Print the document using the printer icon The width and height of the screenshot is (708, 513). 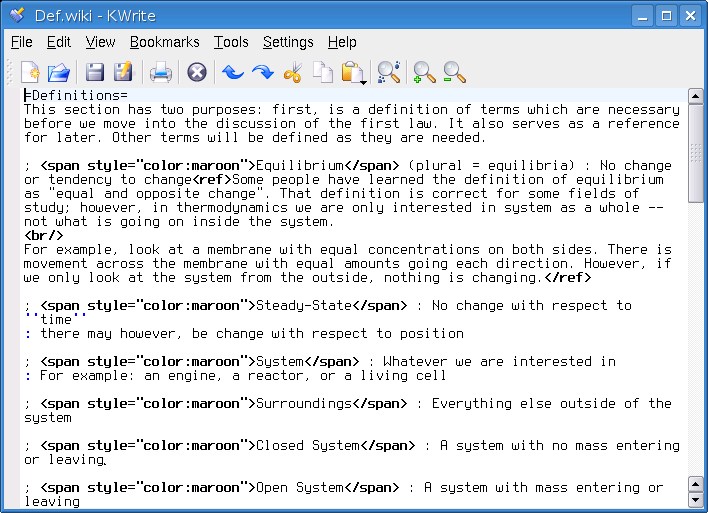(161, 72)
